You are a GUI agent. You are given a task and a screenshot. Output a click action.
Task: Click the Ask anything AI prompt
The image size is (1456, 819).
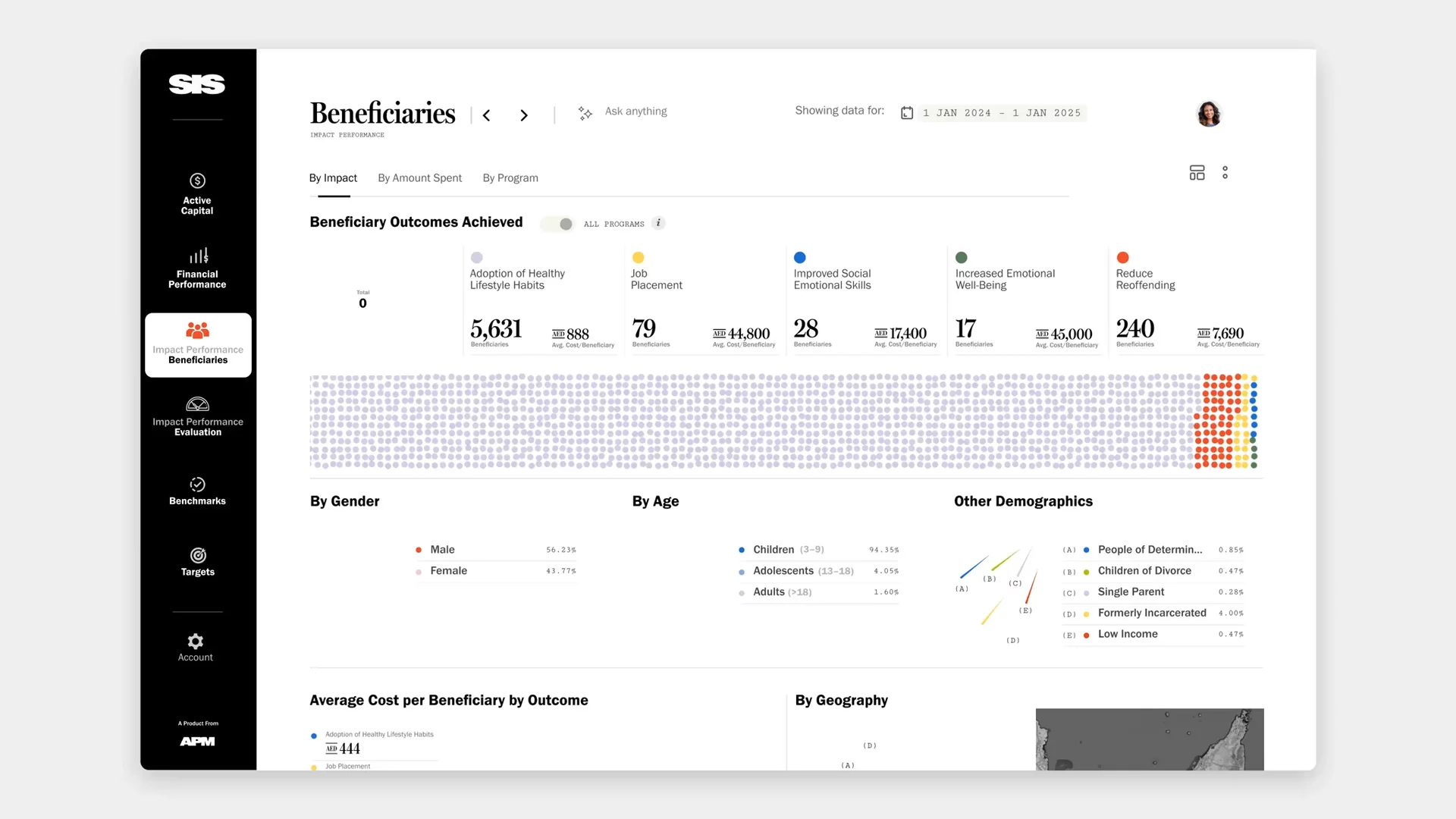[635, 111]
